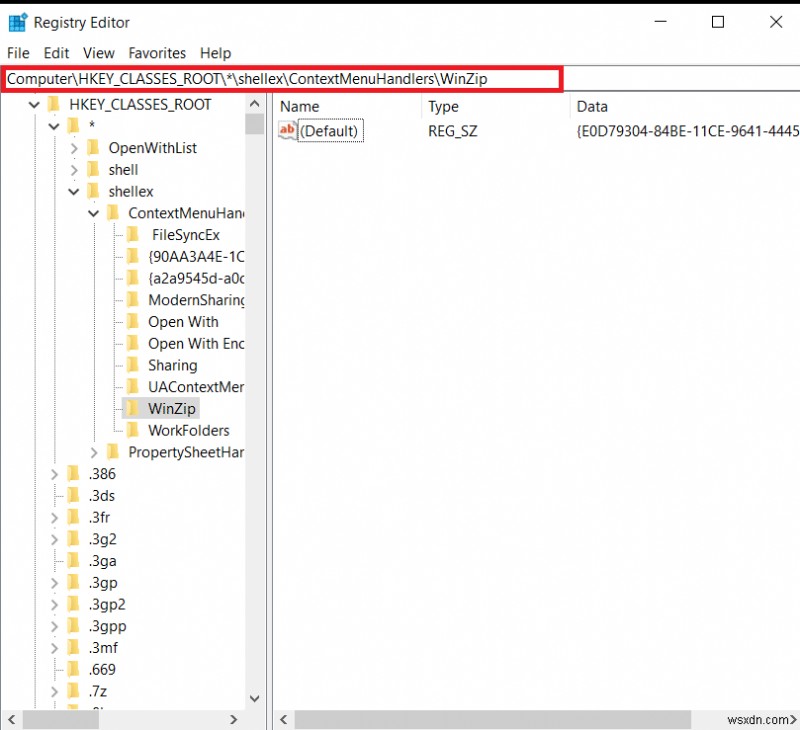Click the tree pane vertical scrollbar thumb
The image size is (800, 730).
255,124
